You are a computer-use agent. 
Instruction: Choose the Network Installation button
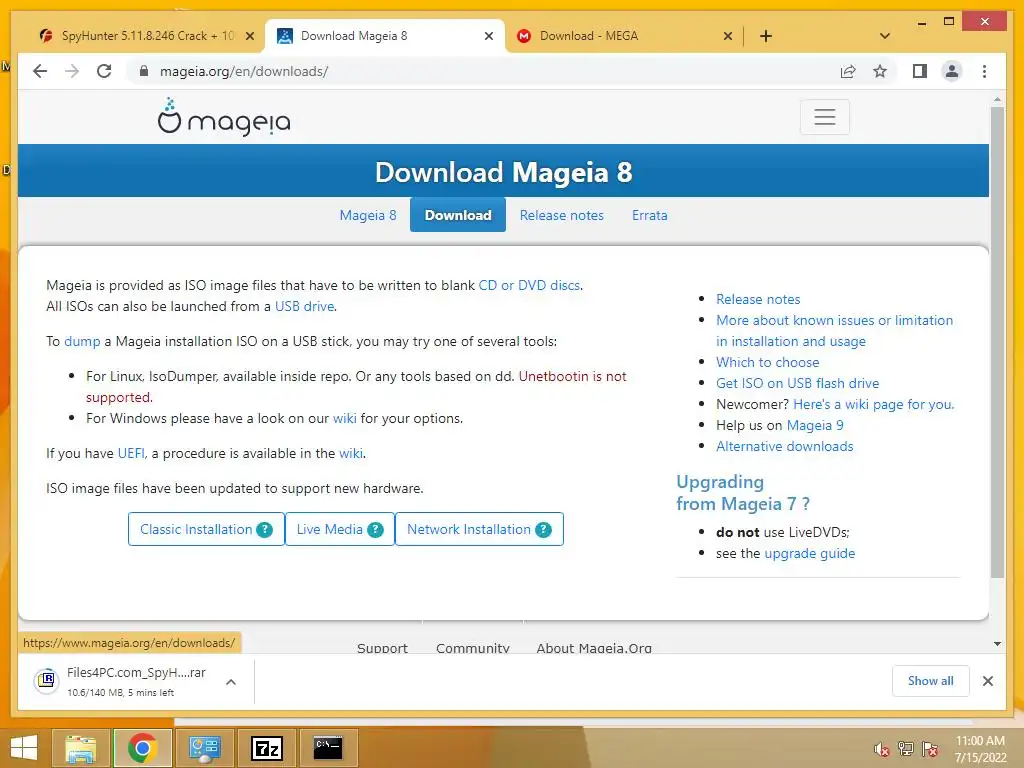click(479, 529)
